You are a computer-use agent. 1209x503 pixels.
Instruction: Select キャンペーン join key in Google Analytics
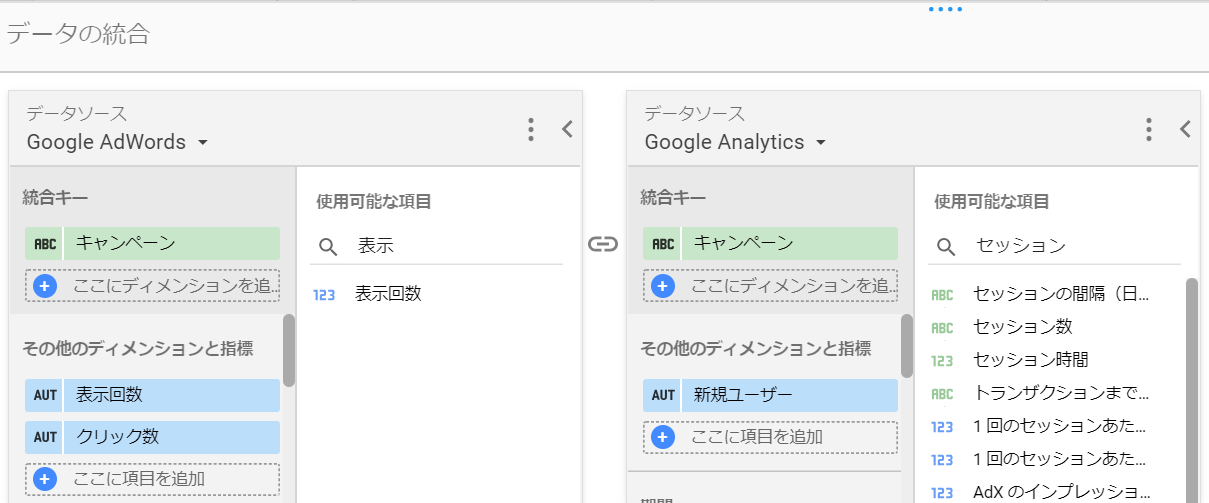pos(770,243)
